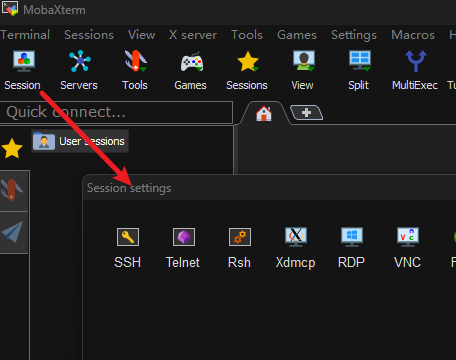Open the Servers toolbar icon

79,70
